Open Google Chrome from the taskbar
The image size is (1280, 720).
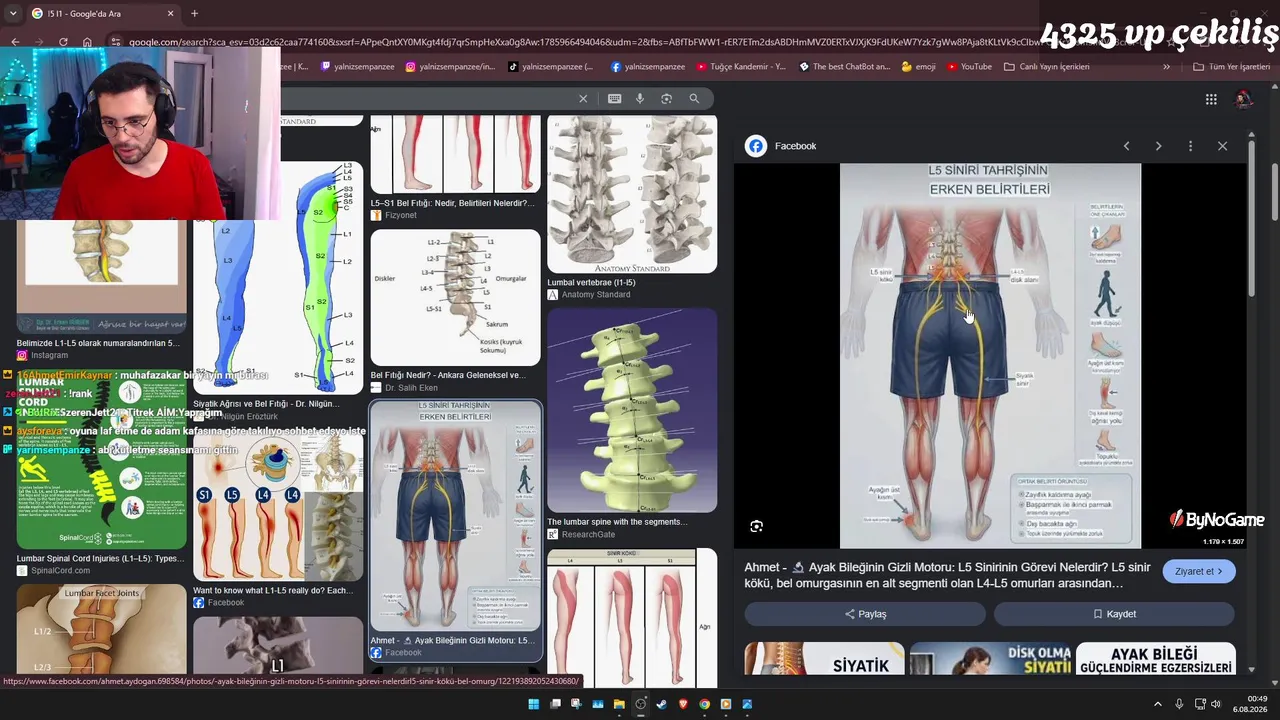[x=705, y=704]
